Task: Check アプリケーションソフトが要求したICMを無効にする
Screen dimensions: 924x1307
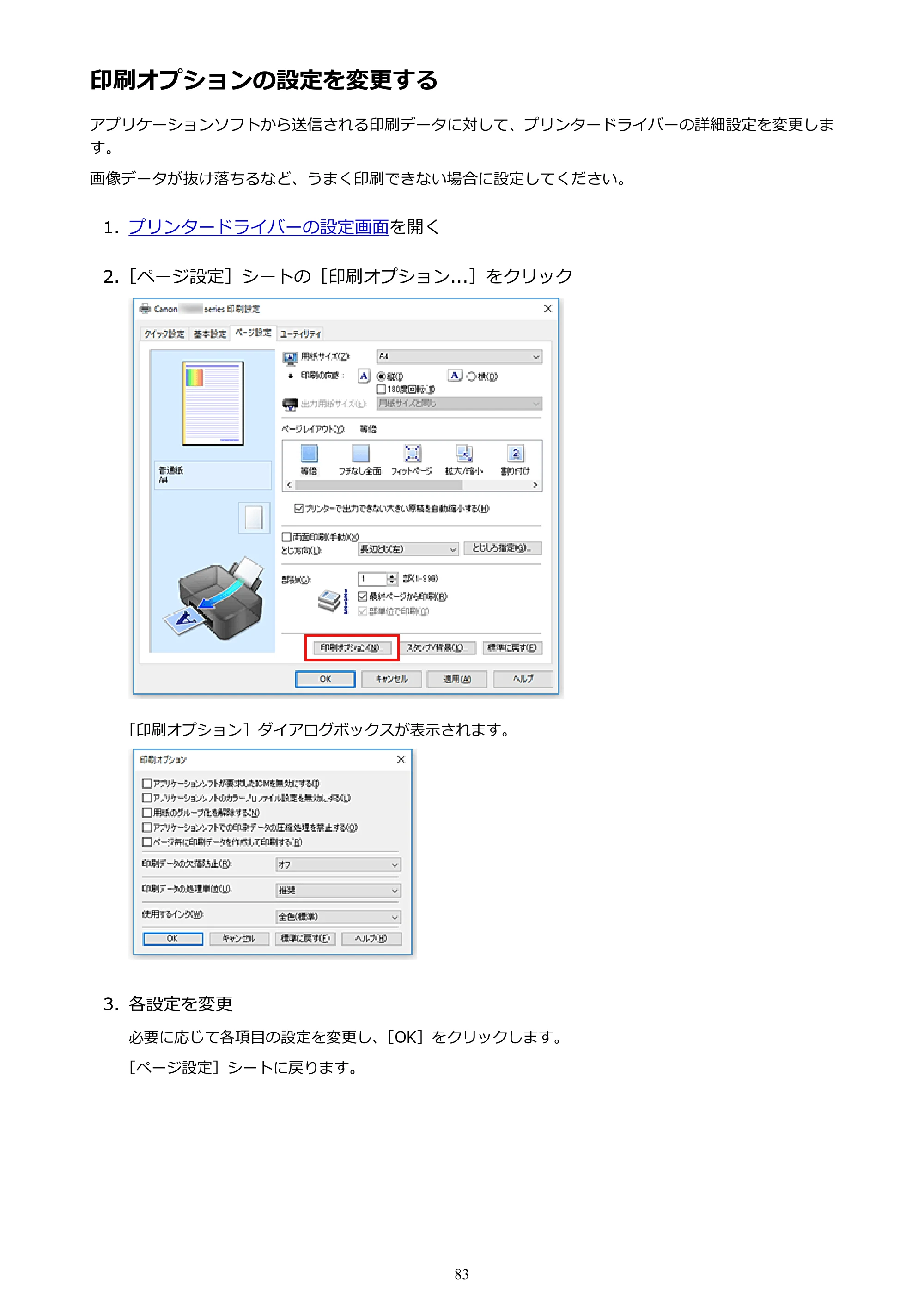Action: coord(147,783)
